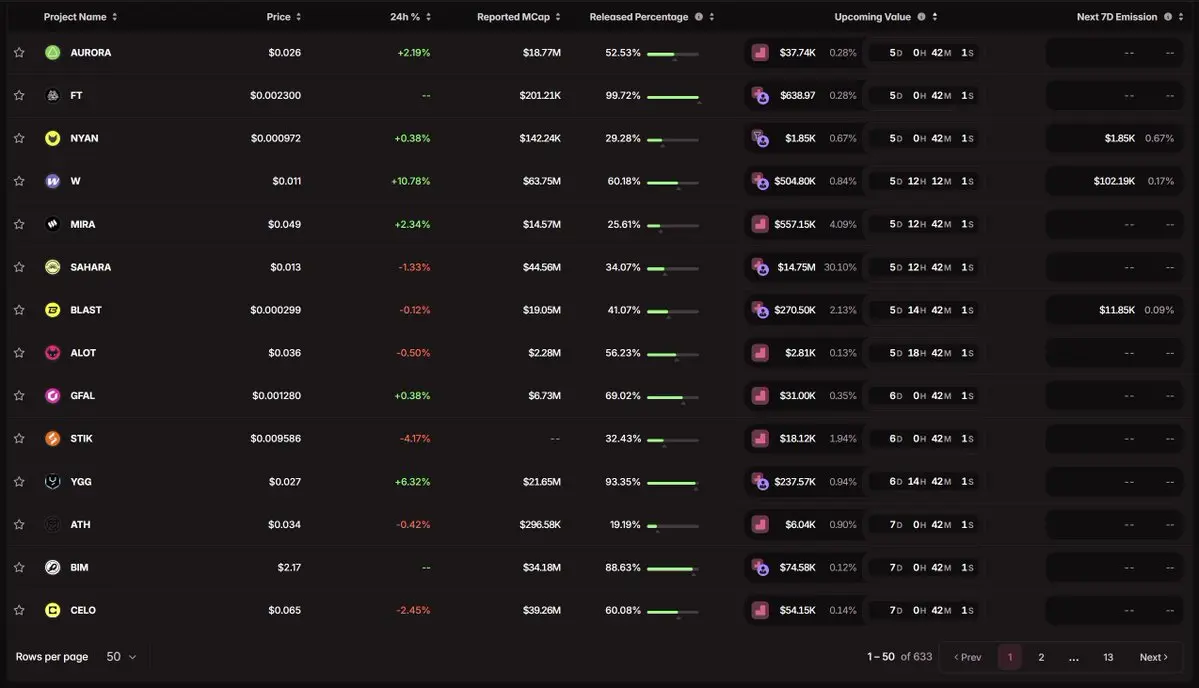Image resolution: width=1199 pixels, height=688 pixels.
Task: Click the Next page button
Action: pos(1153,657)
